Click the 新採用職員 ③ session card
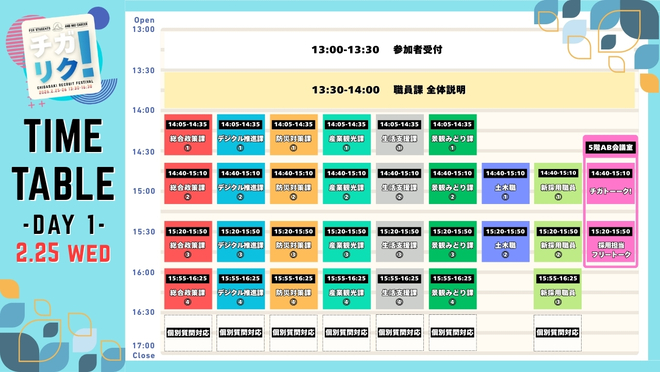 pos(558,289)
